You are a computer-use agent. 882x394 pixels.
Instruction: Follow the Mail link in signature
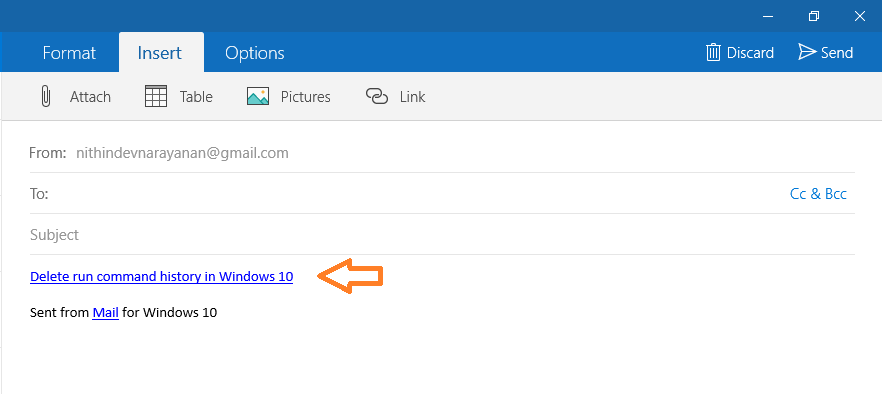pos(105,312)
